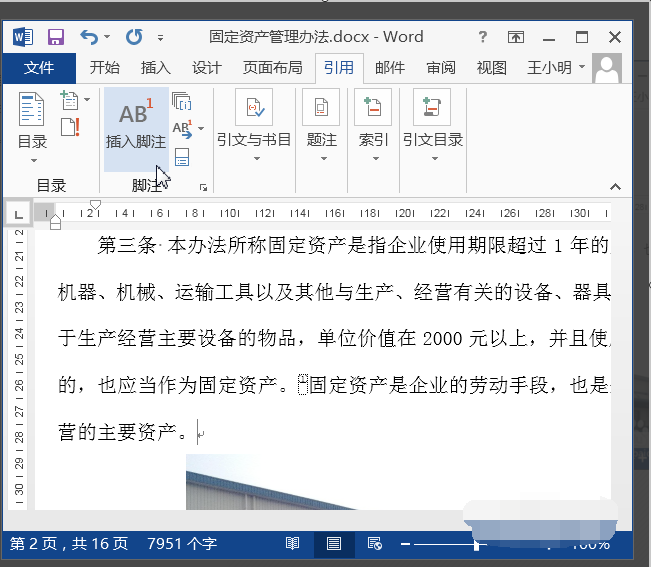Click the number 2000 in the document
This screenshot has height=567, width=651.
click(443, 339)
